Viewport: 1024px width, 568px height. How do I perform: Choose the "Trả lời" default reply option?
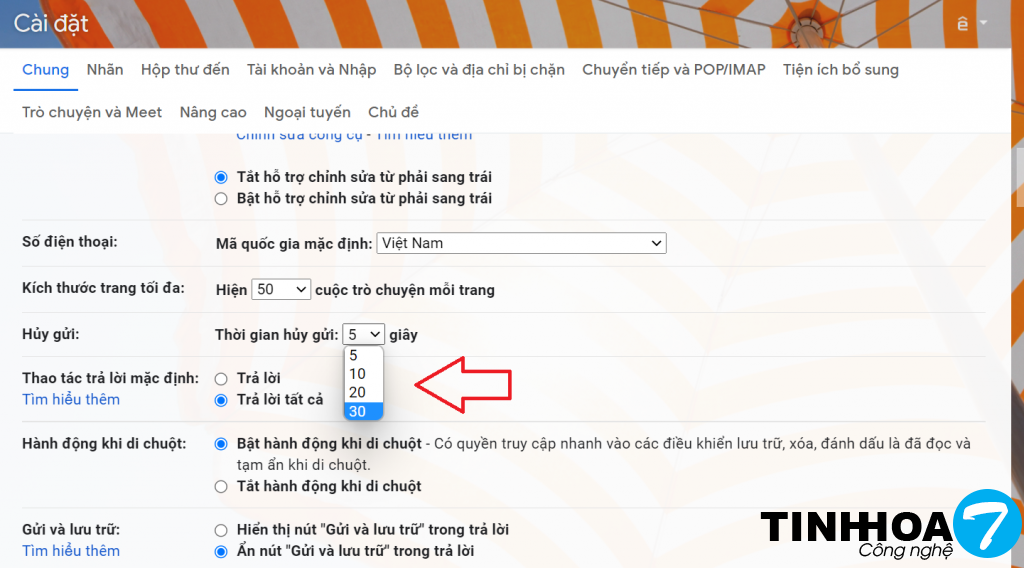221,379
